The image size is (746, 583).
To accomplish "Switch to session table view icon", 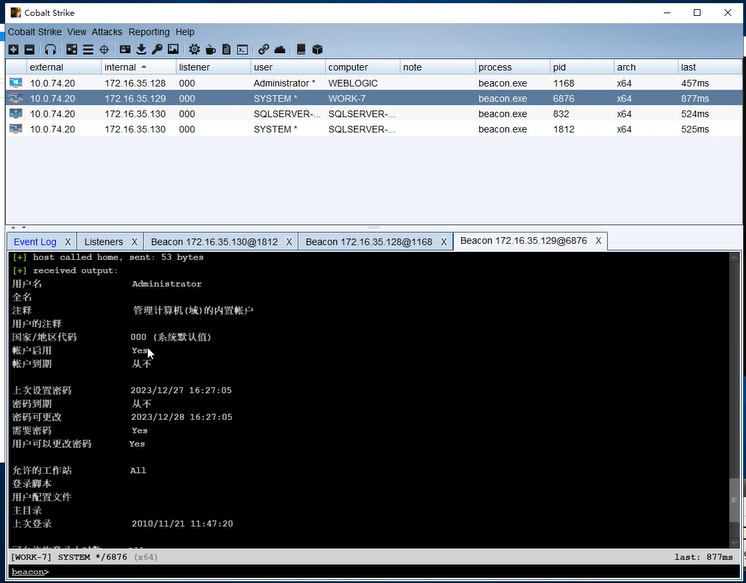I will (x=88, y=49).
